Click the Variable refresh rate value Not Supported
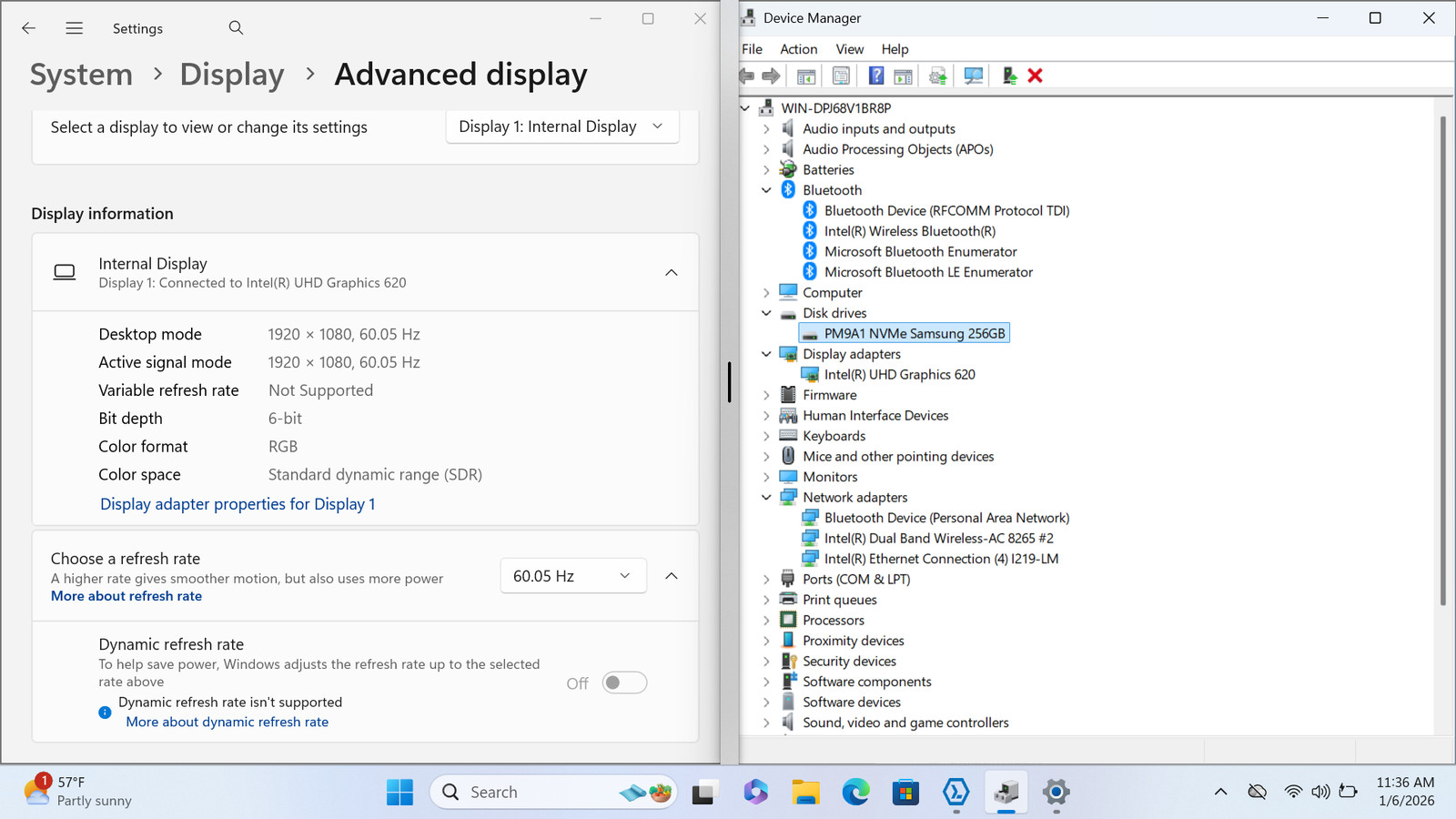The height and width of the screenshot is (819, 1456). 320,390
